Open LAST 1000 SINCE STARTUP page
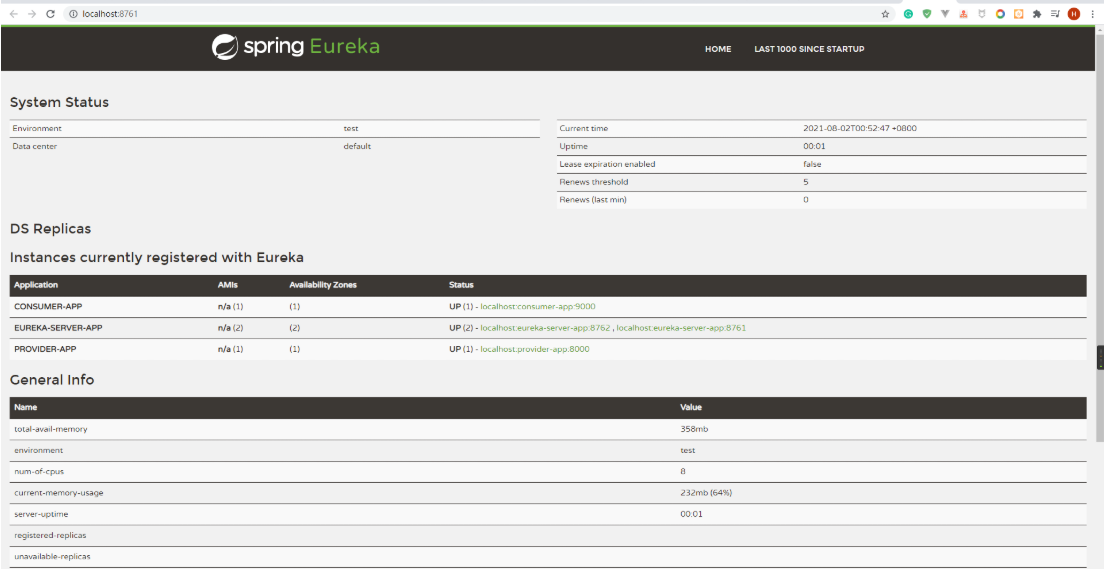1104x570 pixels. [809, 49]
